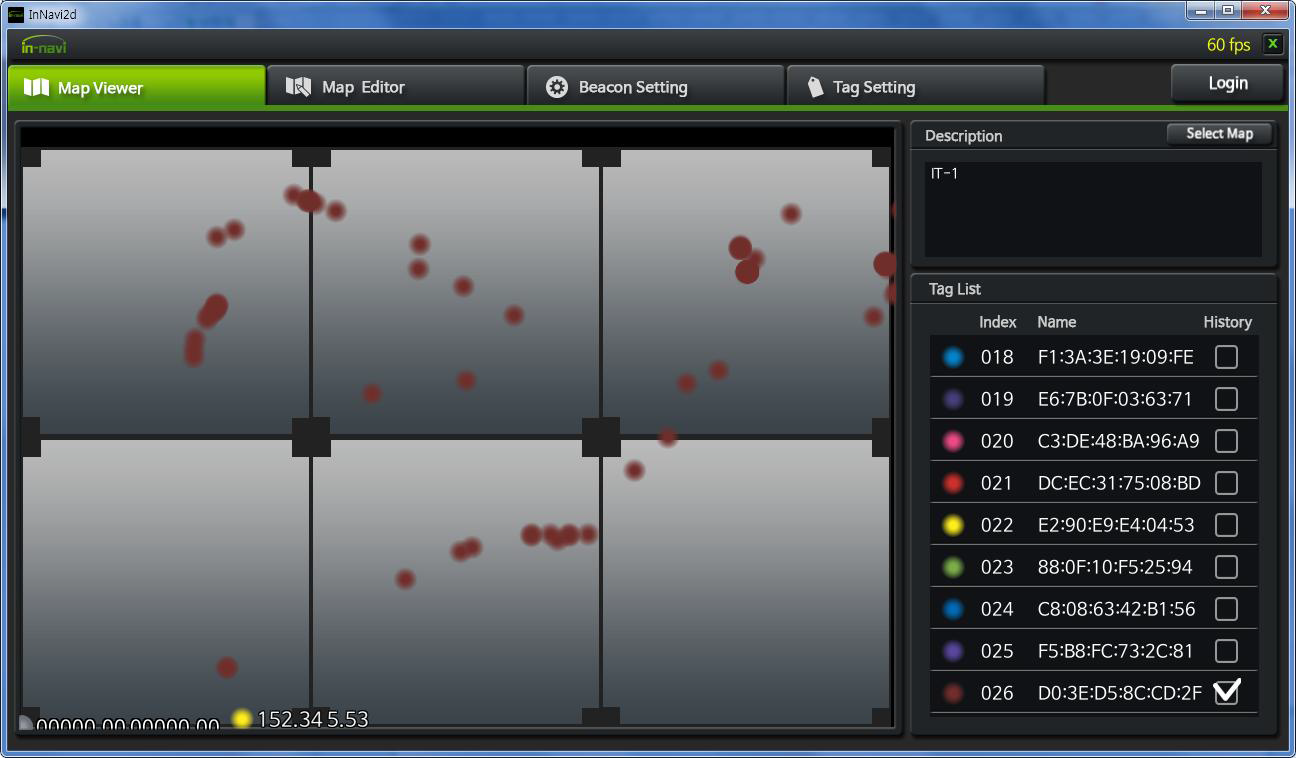
Task: Click the dark red dot of tag 026
Action: (953, 693)
